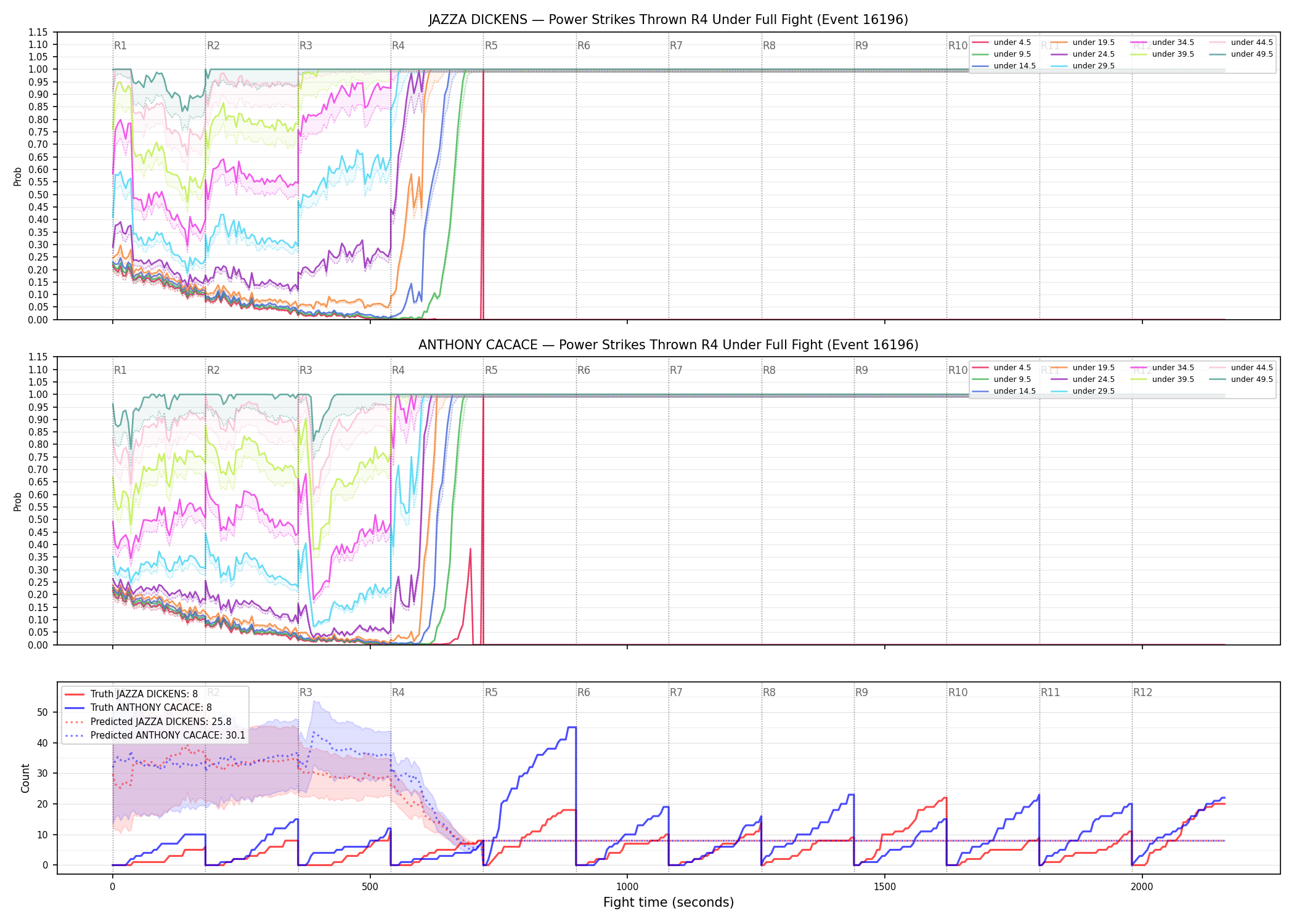Click 'under 29.5' legend item in Cacace chart
The image size is (1294, 924).
pos(1083,391)
